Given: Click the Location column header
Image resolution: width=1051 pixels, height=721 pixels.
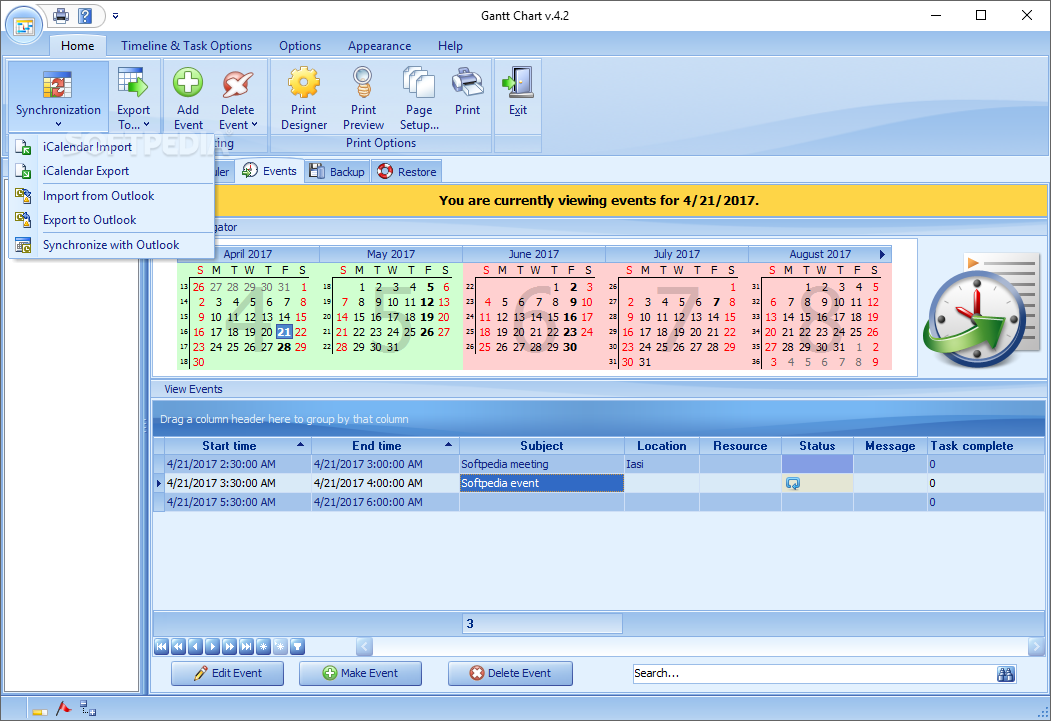Looking at the screenshot, I should pyautogui.click(x=662, y=446).
